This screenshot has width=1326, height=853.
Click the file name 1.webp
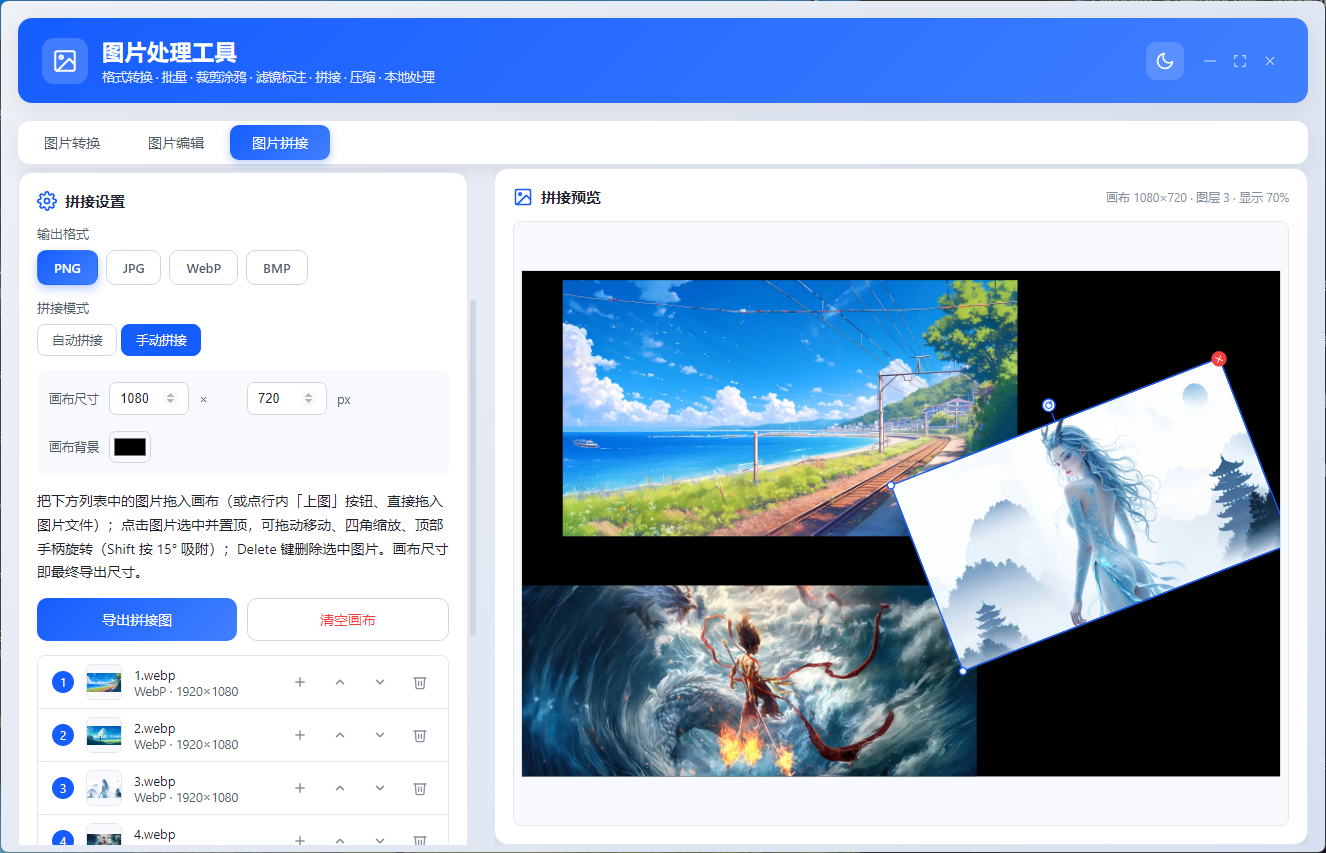[155, 675]
